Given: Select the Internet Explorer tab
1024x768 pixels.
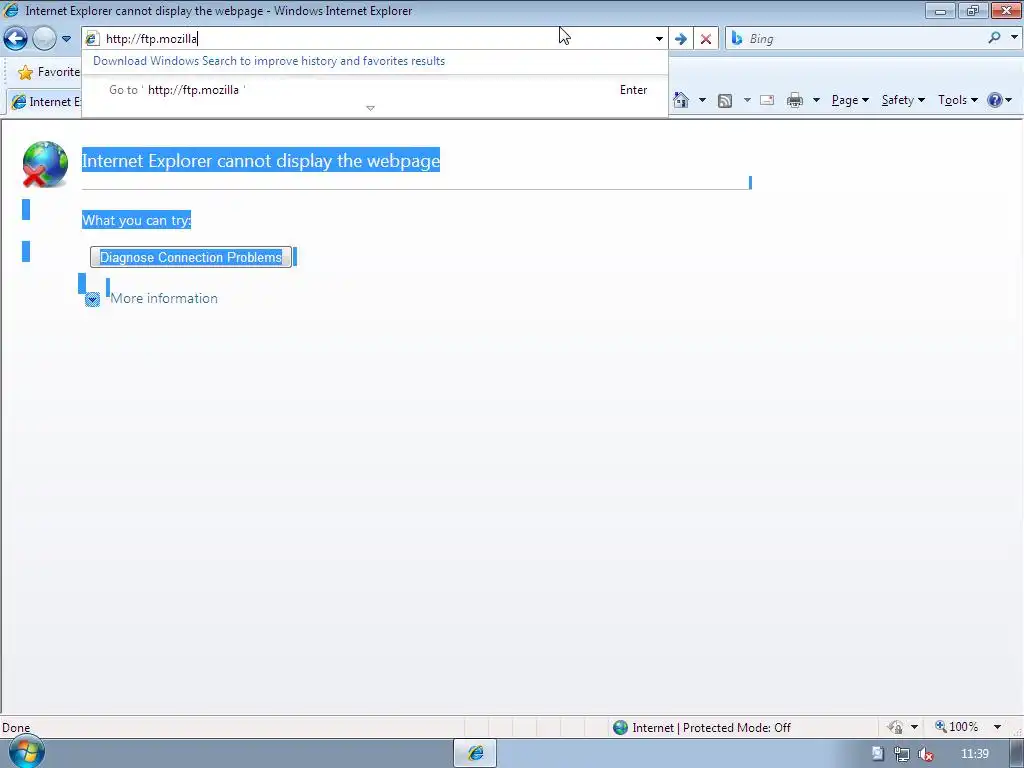Looking at the screenshot, I should (44, 102).
